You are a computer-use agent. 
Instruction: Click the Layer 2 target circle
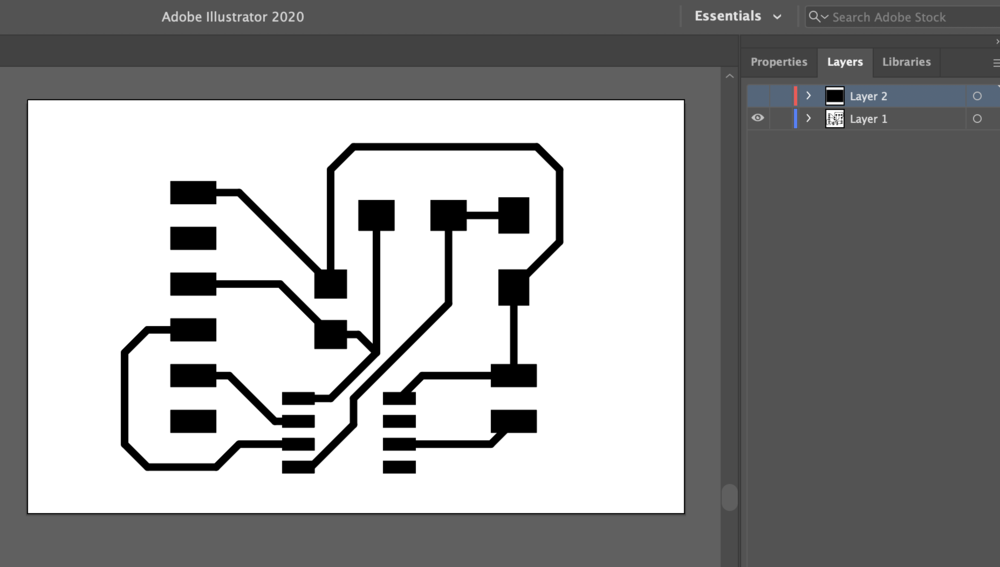[x=977, y=96]
